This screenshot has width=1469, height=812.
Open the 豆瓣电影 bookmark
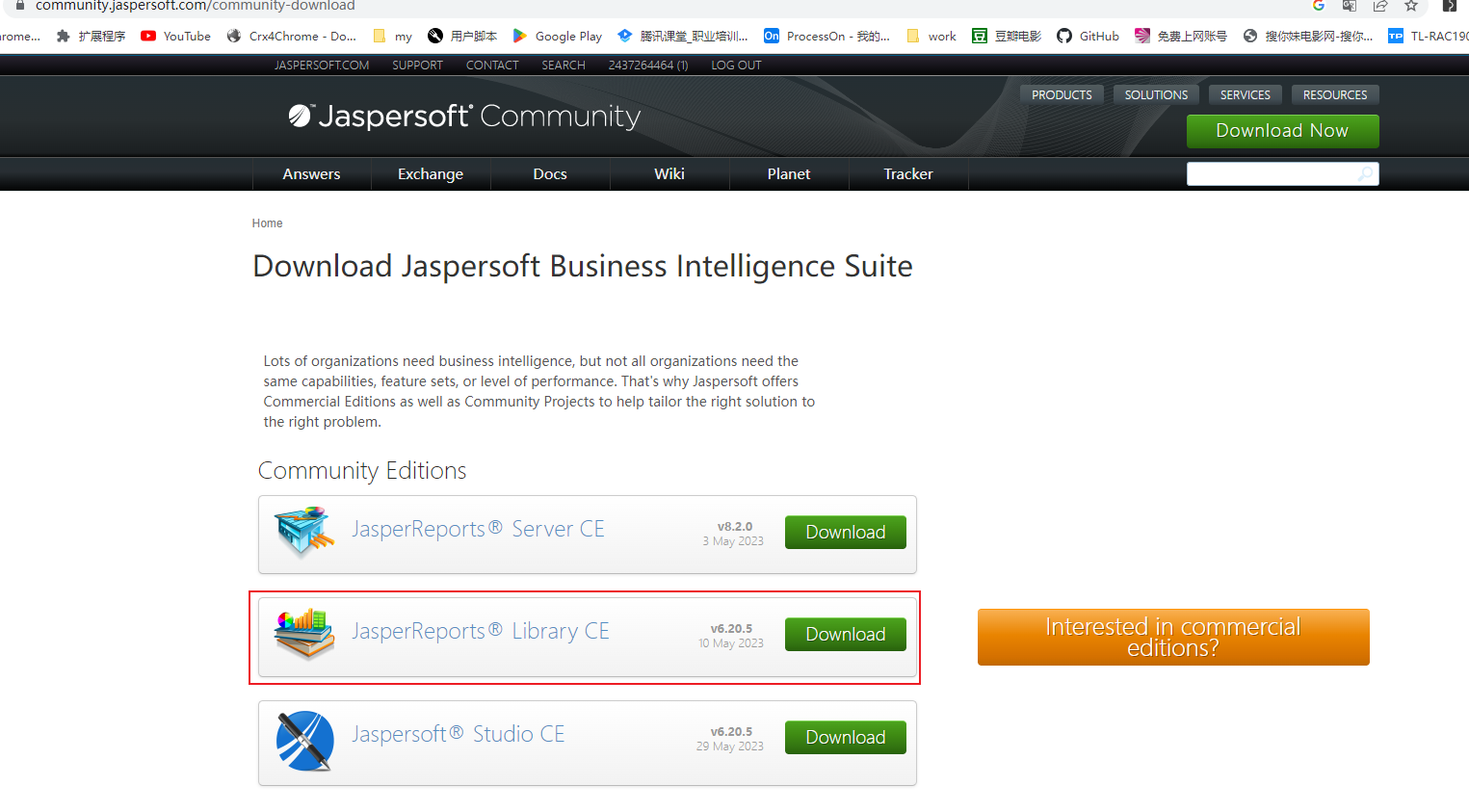(x=1007, y=36)
